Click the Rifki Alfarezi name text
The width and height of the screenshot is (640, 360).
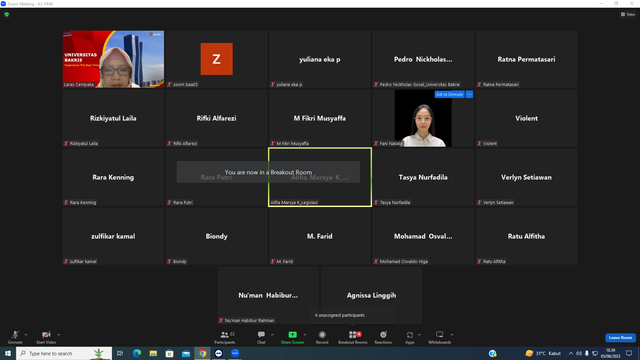pyautogui.click(x=216, y=118)
